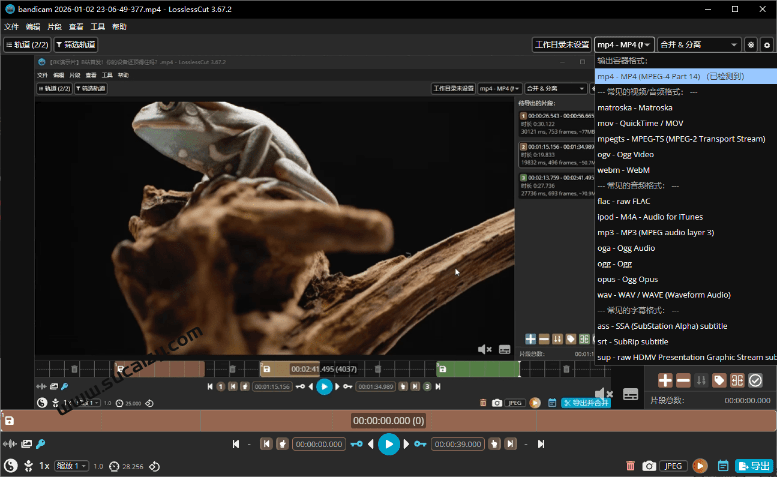777x477 pixels.
Task: Click the blue 导出 export button
Action: 755,466
